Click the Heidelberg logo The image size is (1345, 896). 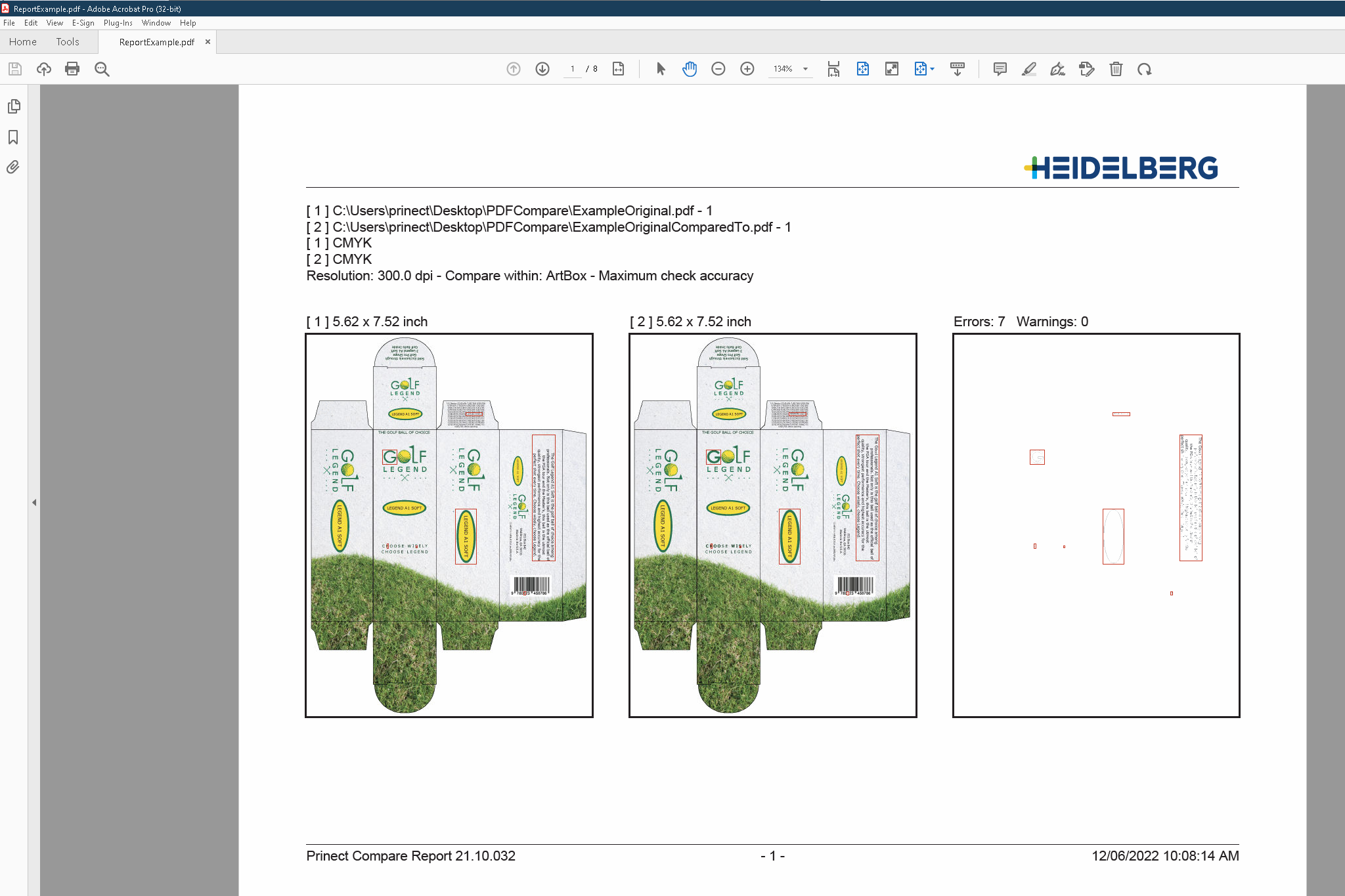click(1121, 168)
